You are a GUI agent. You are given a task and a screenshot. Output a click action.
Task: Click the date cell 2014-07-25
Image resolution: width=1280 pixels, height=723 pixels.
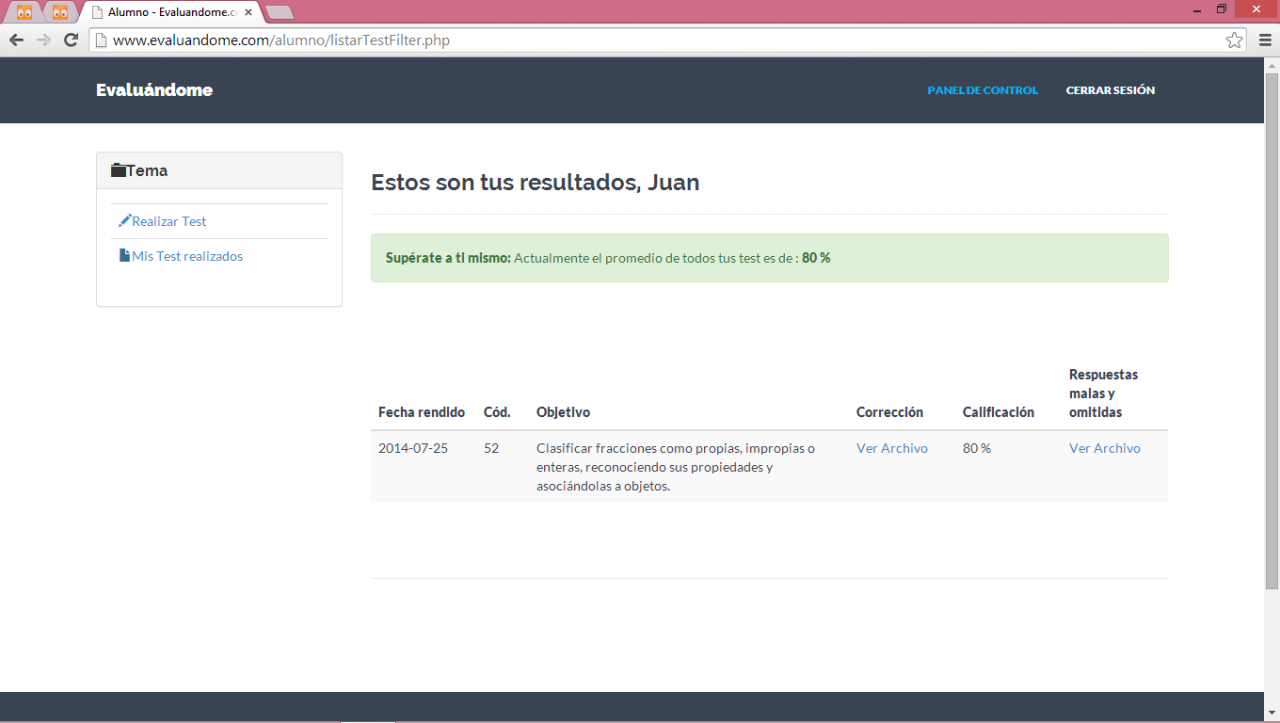[413, 448]
